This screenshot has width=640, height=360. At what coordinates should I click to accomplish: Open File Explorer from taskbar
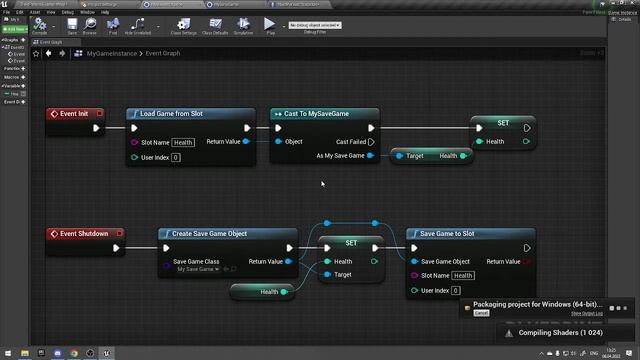25,353
